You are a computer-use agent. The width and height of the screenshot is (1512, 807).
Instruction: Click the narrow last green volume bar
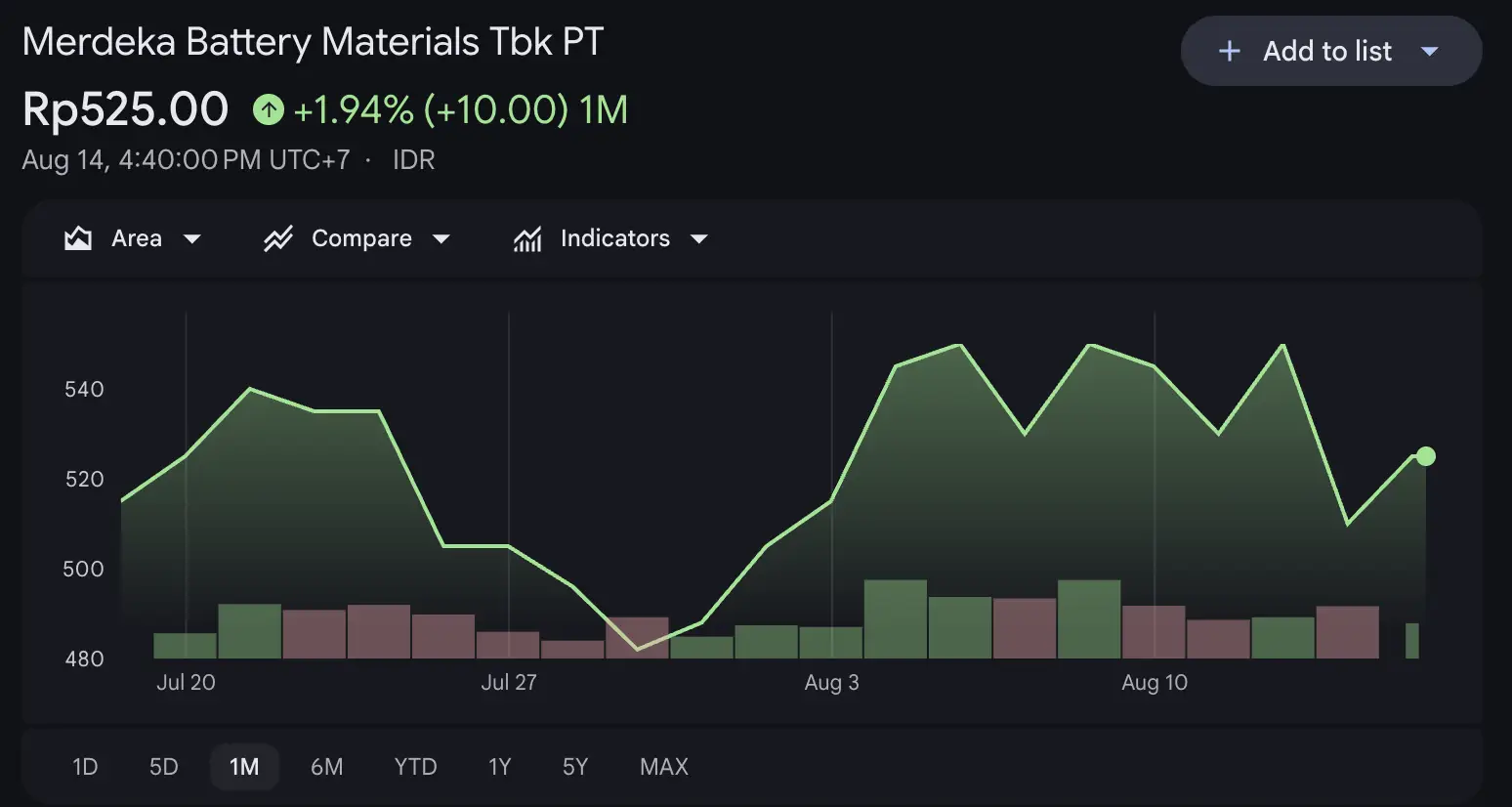tap(1412, 641)
